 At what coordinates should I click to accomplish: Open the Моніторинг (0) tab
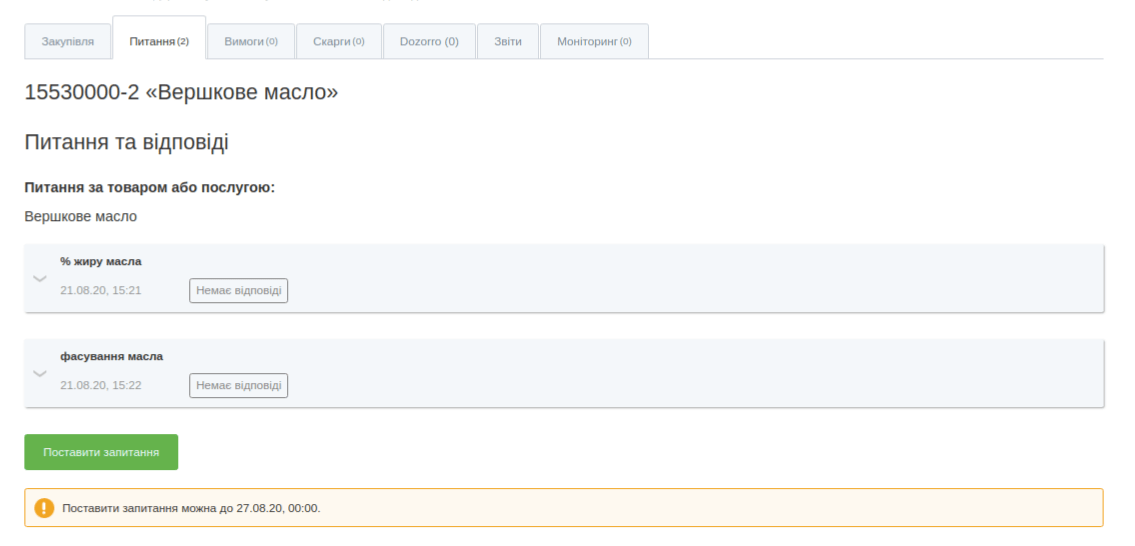(x=594, y=41)
